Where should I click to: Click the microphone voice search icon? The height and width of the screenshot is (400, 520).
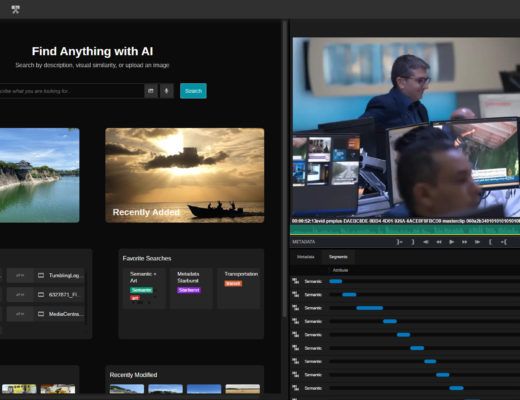click(x=166, y=91)
